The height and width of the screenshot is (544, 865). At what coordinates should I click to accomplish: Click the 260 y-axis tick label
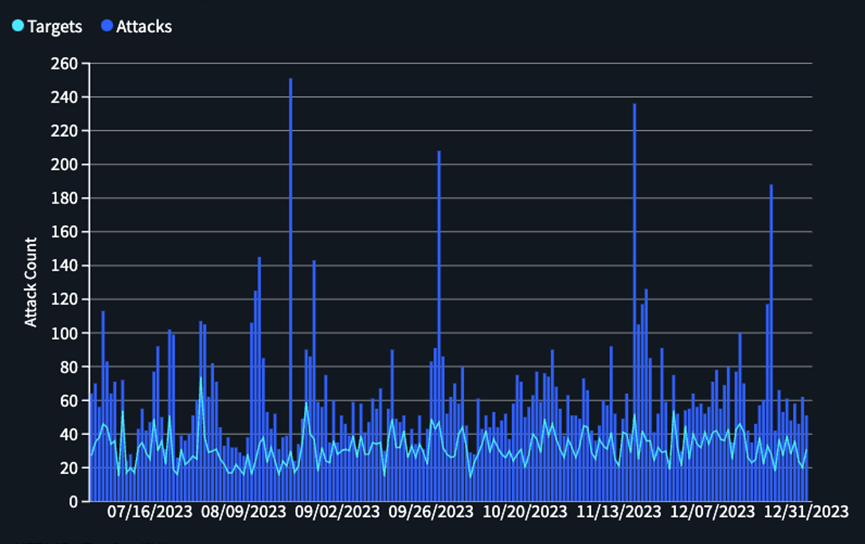point(65,64)
